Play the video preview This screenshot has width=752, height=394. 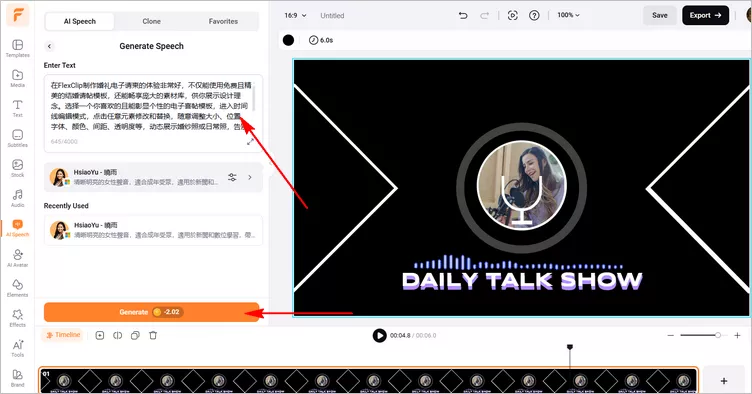(379, 336)
